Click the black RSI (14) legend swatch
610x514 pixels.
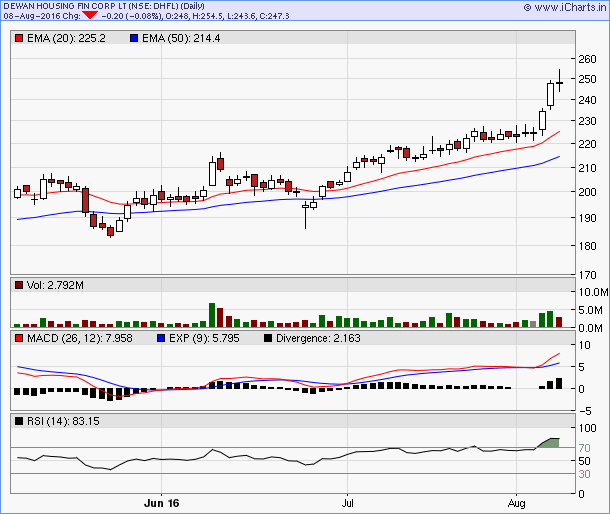(x=19, y=421)
